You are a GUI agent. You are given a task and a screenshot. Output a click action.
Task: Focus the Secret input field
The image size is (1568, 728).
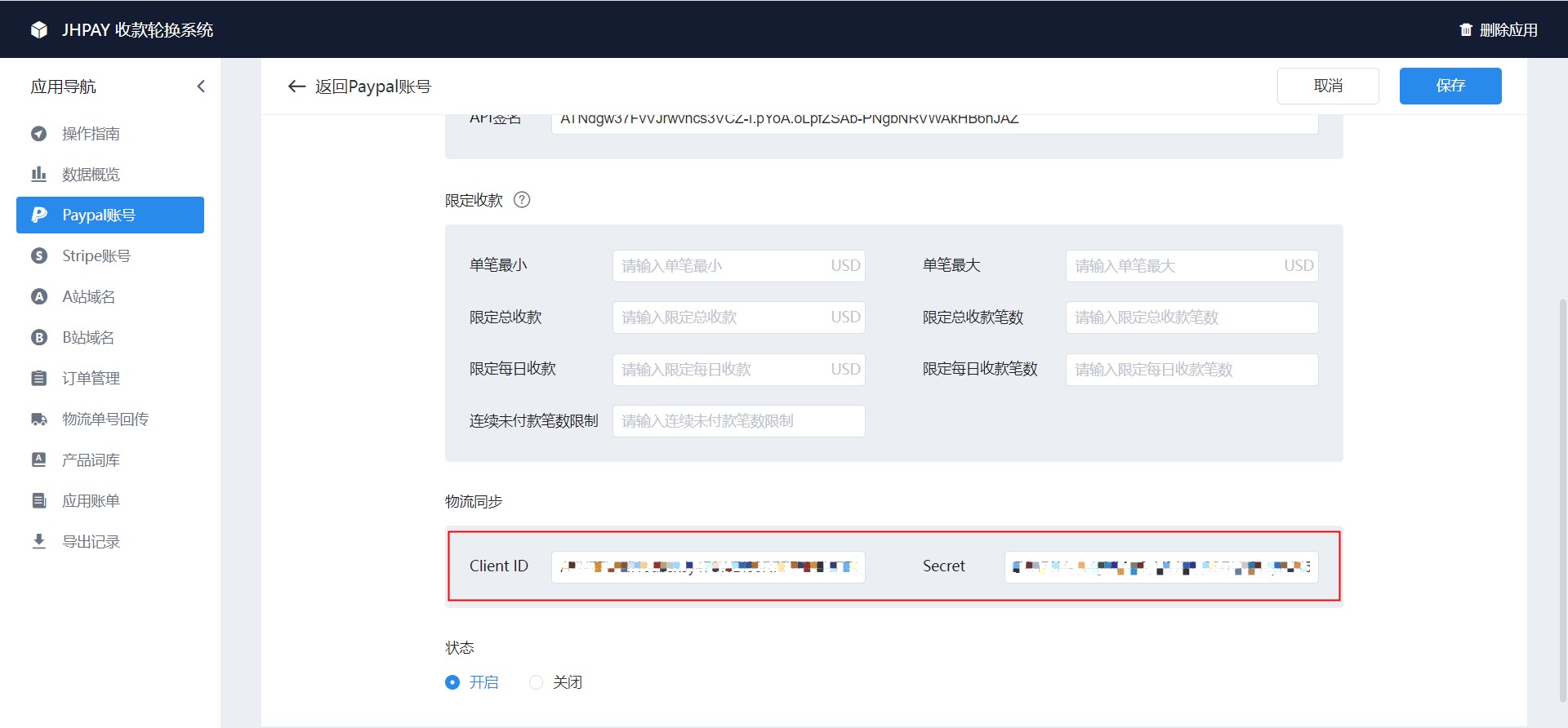(x=1161, y=566)
